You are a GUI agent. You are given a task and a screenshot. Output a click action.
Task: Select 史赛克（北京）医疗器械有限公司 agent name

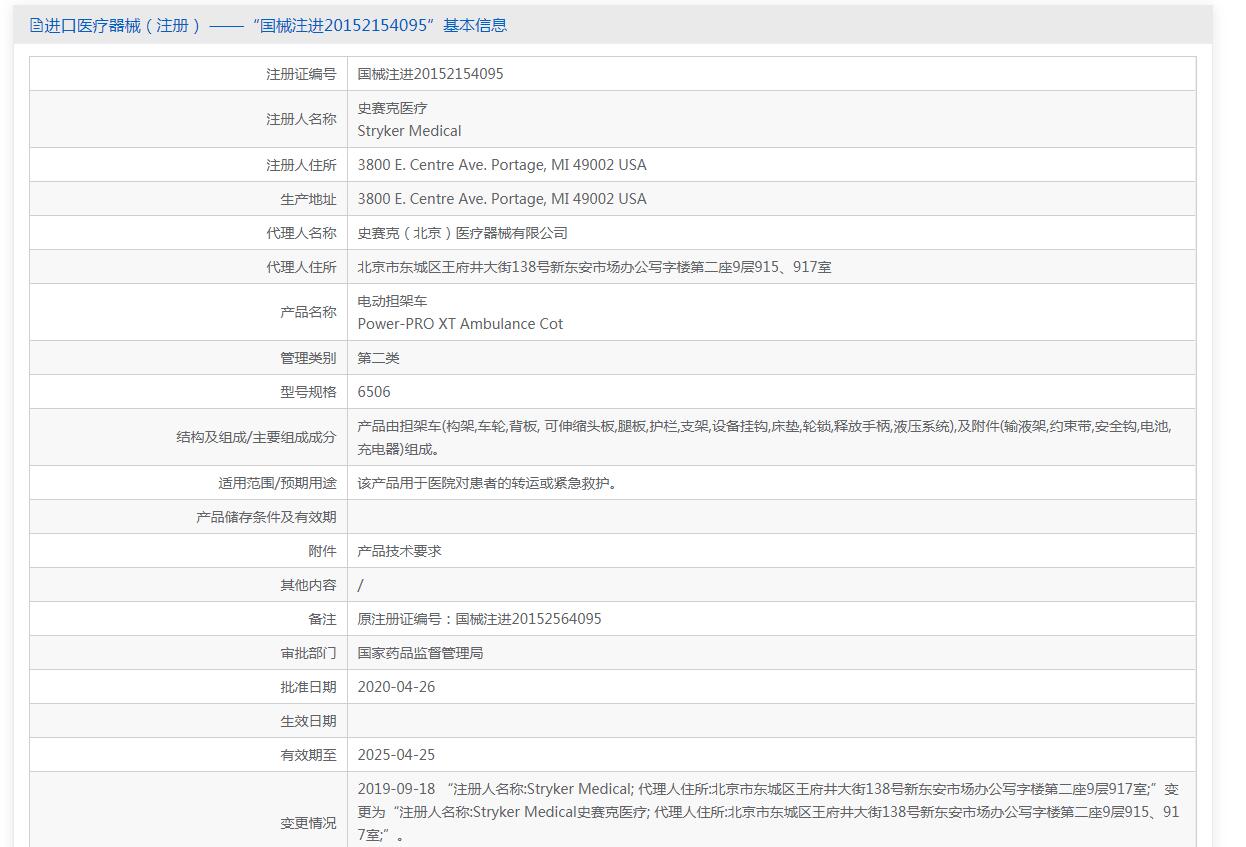463,233
